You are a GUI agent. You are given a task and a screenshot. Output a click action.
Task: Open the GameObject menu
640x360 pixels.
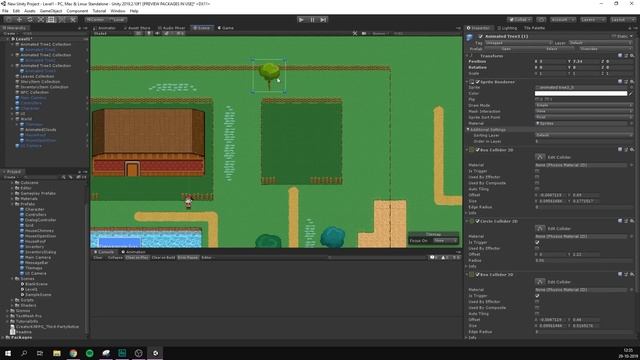click(51, 11)
